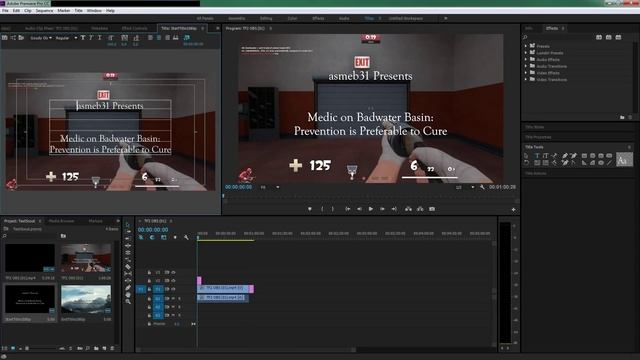Switch to the Assembly workspace

coord(237,18)
